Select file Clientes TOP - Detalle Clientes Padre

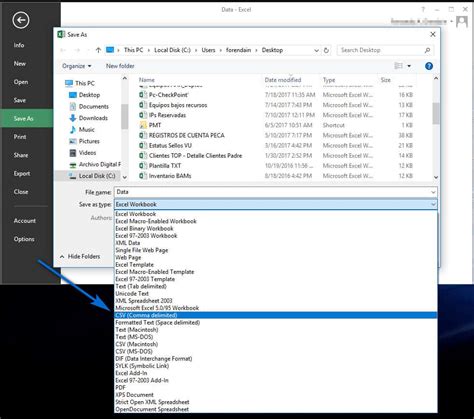195,156
